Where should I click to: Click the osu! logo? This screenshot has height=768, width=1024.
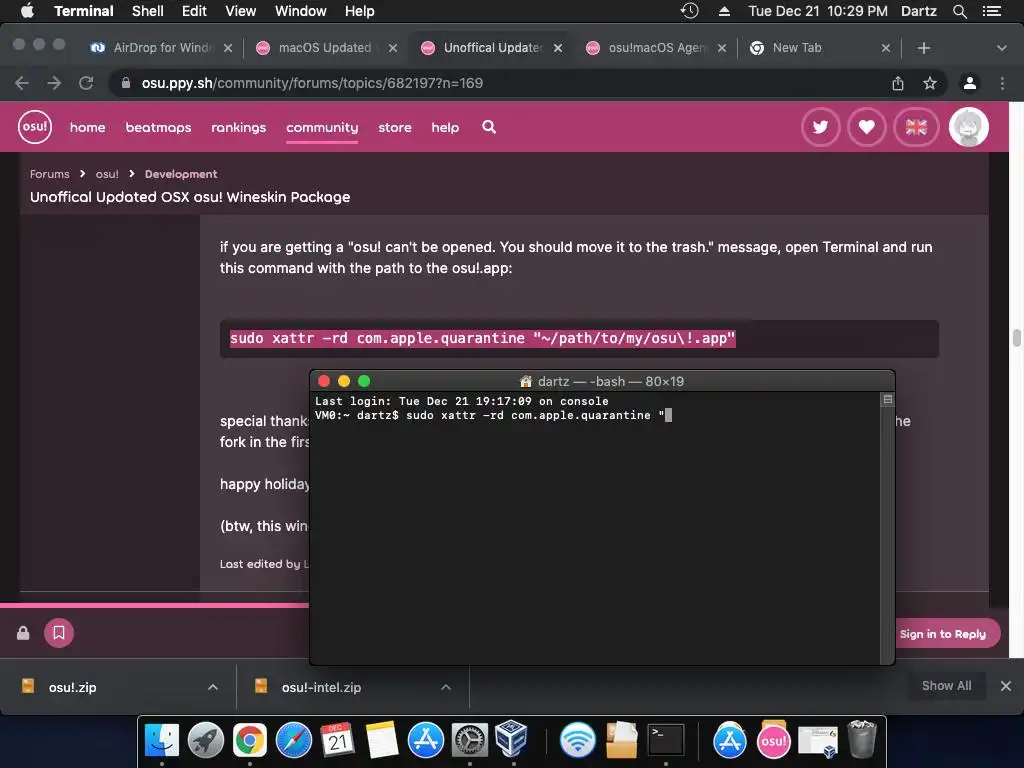(35, 127)
